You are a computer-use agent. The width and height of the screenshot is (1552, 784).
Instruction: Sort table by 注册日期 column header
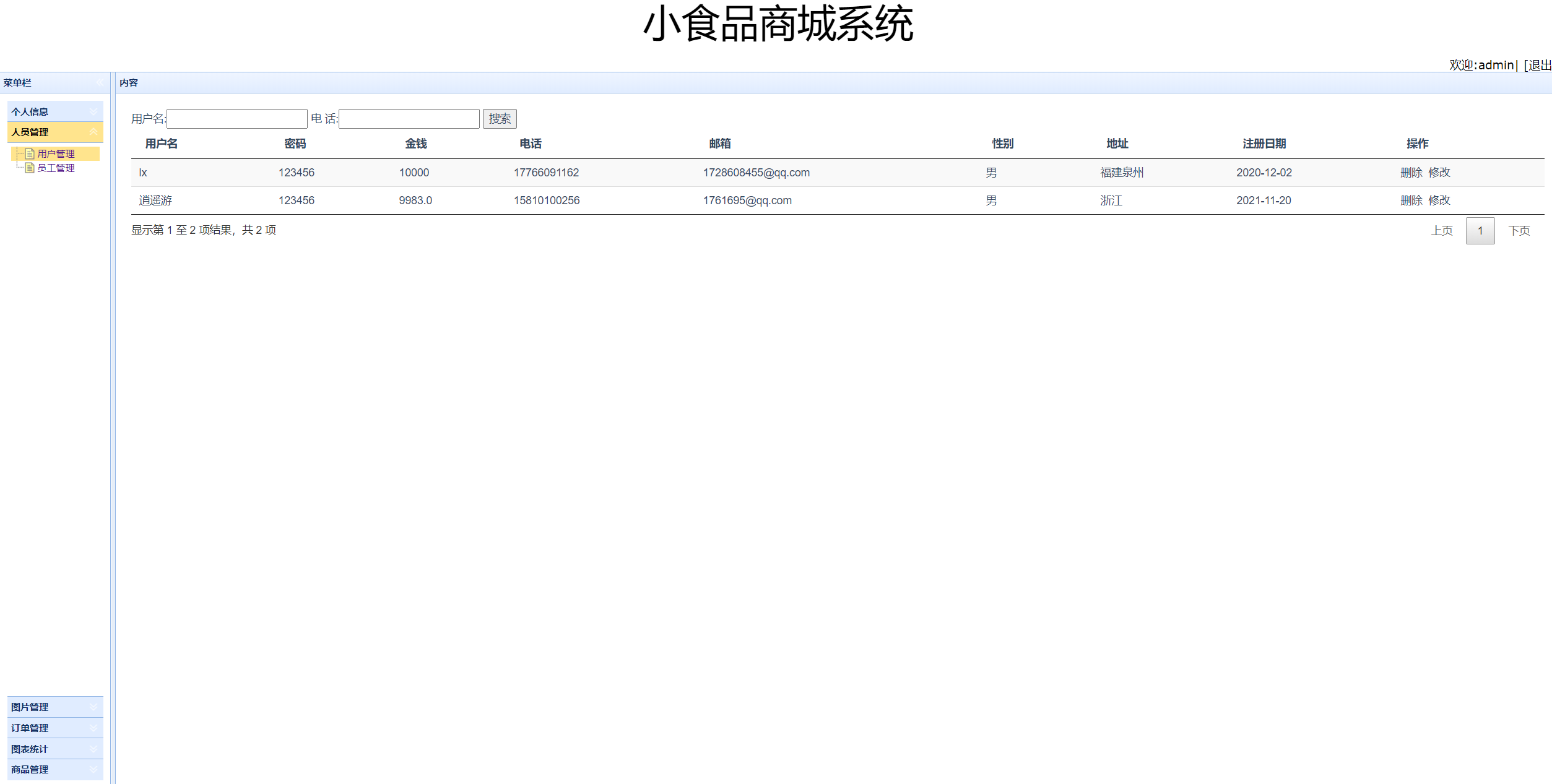pos(1264,144)
